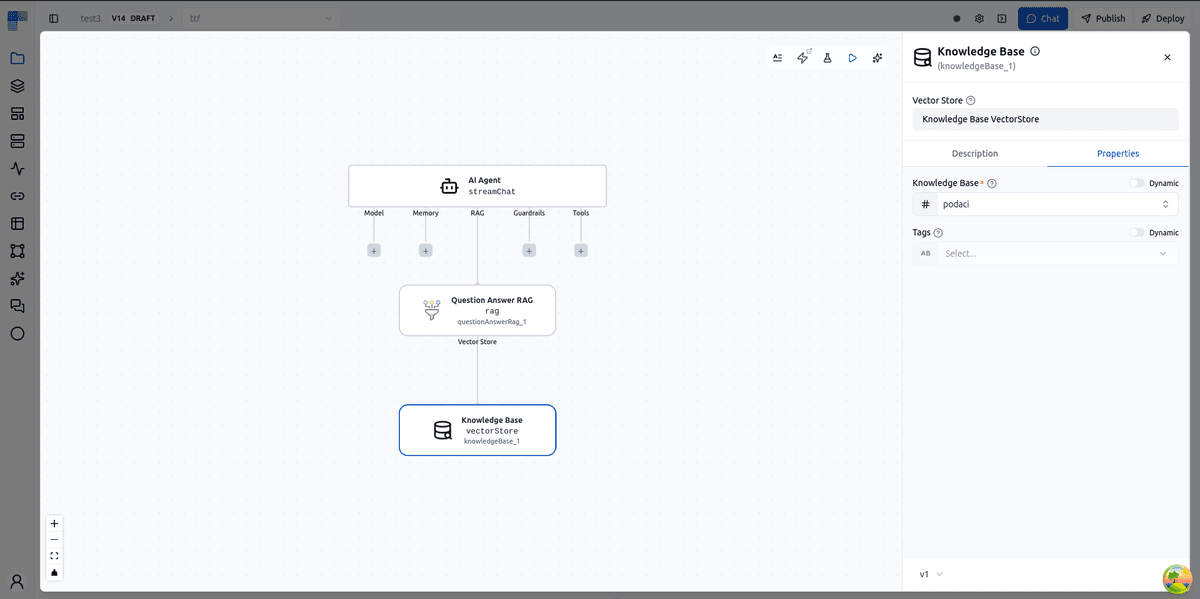The height and width of the screenshot is (599, 1200).
Task: Click the blocks layout sidebar icon
Action: click(17, 113)
